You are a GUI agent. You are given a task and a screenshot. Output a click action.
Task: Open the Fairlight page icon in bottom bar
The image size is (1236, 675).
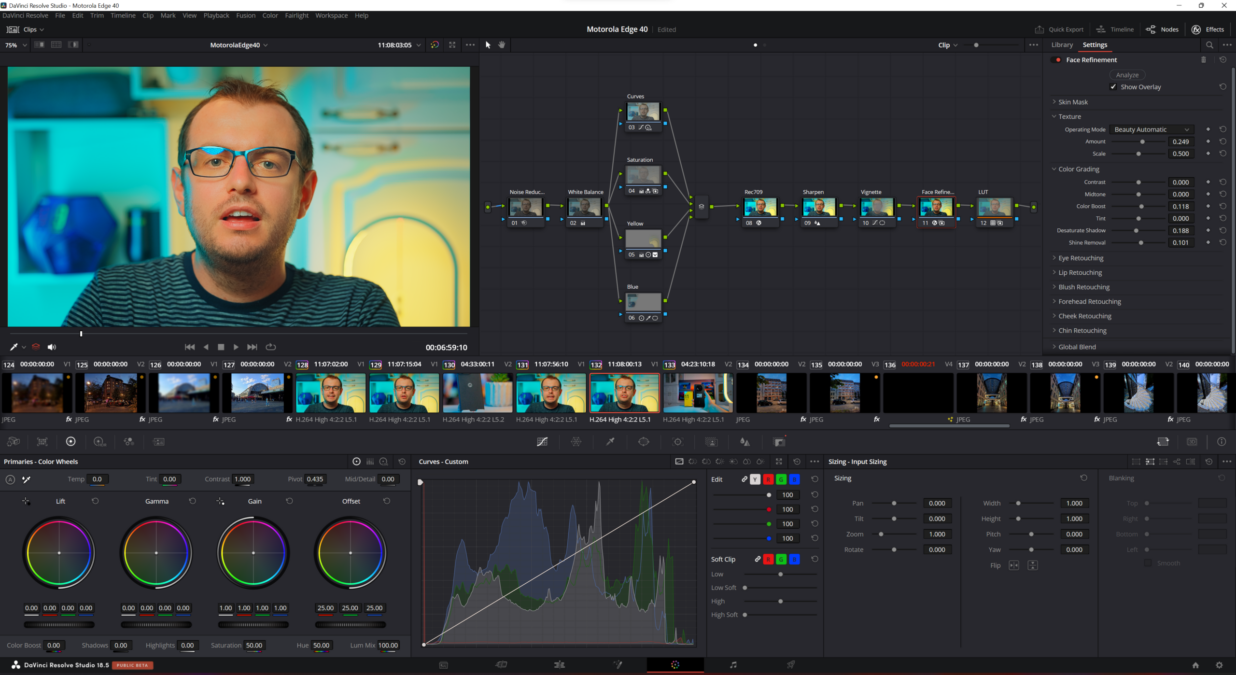(x=733, y=665)
